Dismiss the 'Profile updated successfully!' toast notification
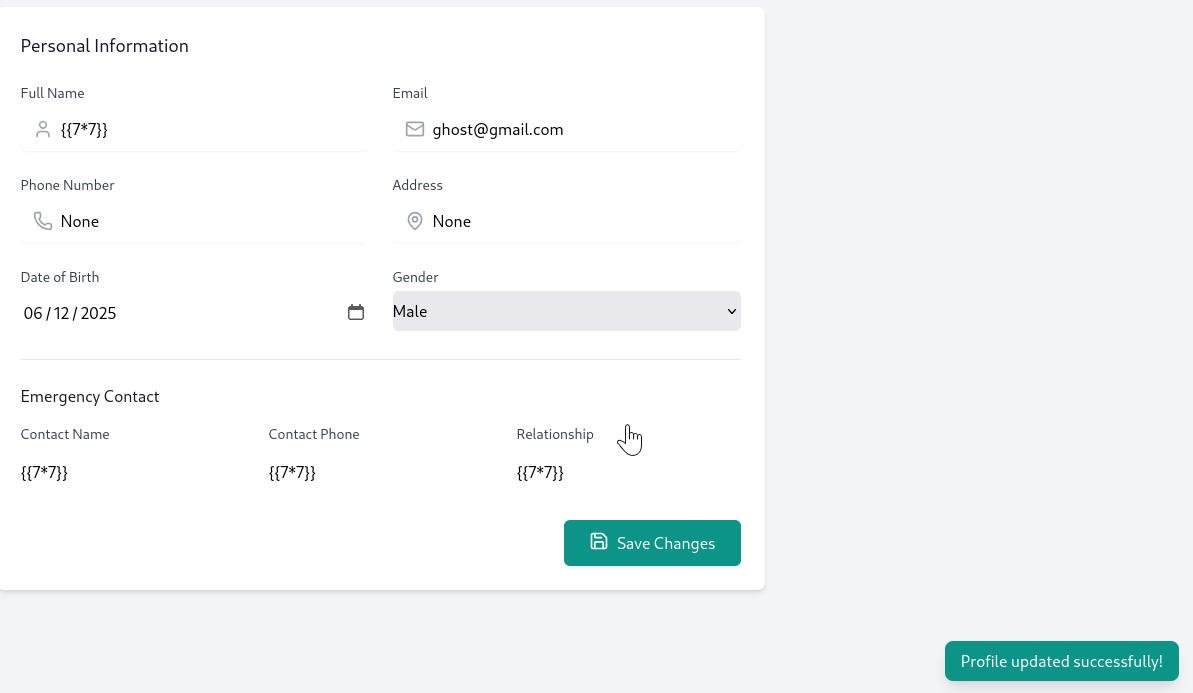The width and height of the screenshot is (1193, 693). coord(1061,661)
